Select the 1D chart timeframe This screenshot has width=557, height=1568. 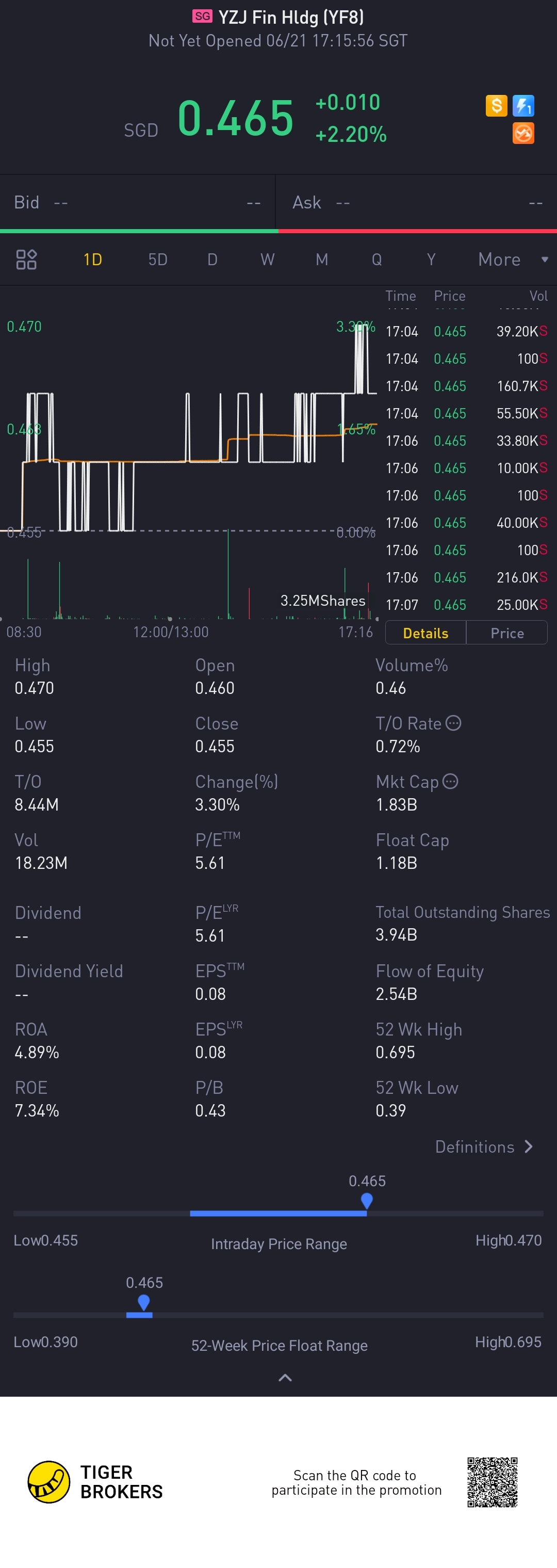(92, 260)
